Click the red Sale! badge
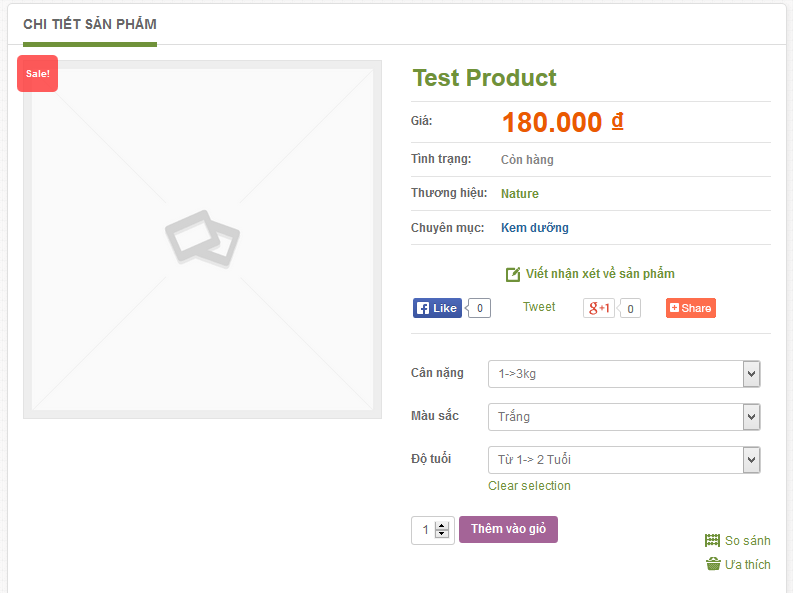 37,74
